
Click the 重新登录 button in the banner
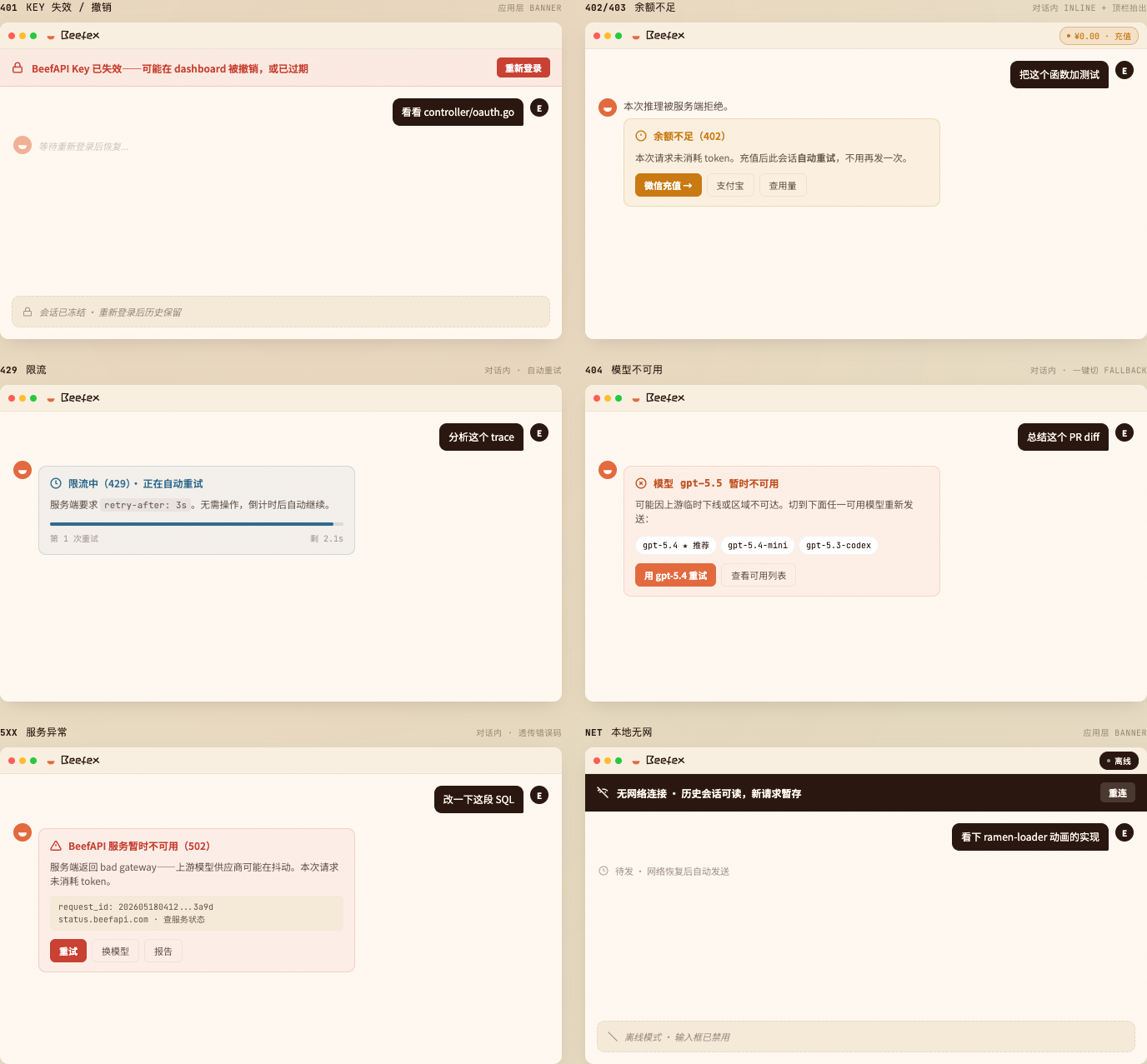point(523,68)
